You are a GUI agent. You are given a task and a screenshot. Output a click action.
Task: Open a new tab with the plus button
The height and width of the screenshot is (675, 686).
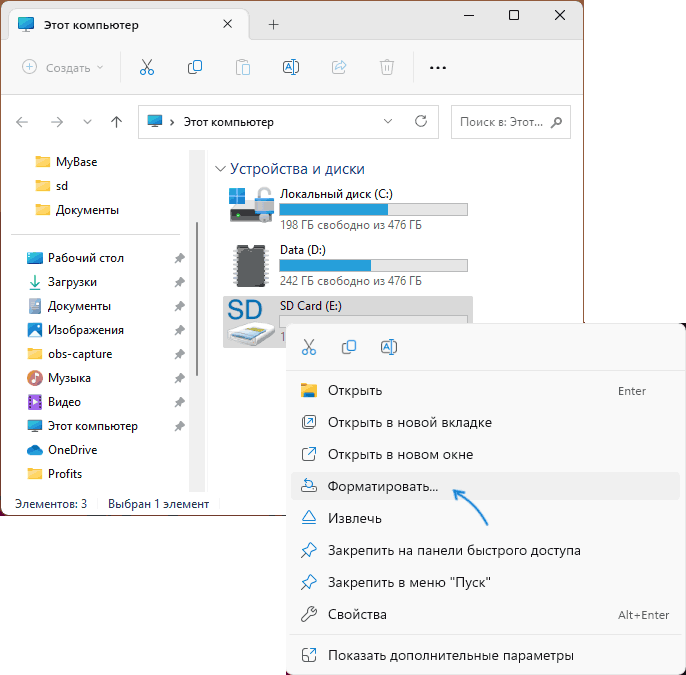(x=273, y=24)
